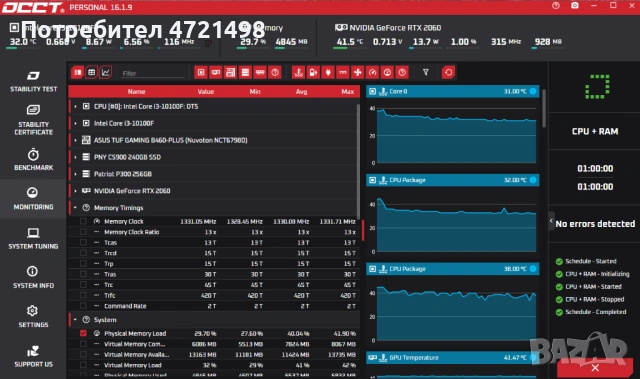Switch to graph-only monitoring view
640x379 pixels.
coord(106,73)
